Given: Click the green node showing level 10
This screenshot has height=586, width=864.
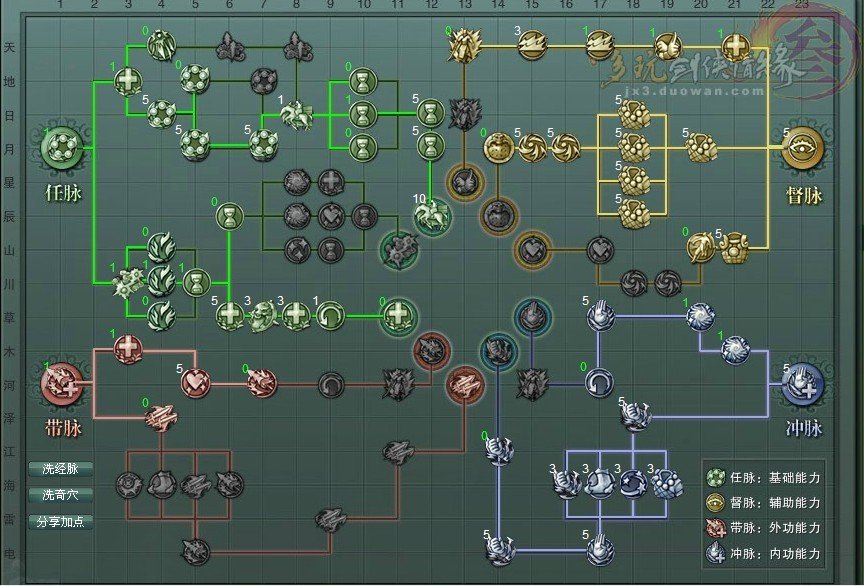Looking at the screenshot, I should coord(433,216).
